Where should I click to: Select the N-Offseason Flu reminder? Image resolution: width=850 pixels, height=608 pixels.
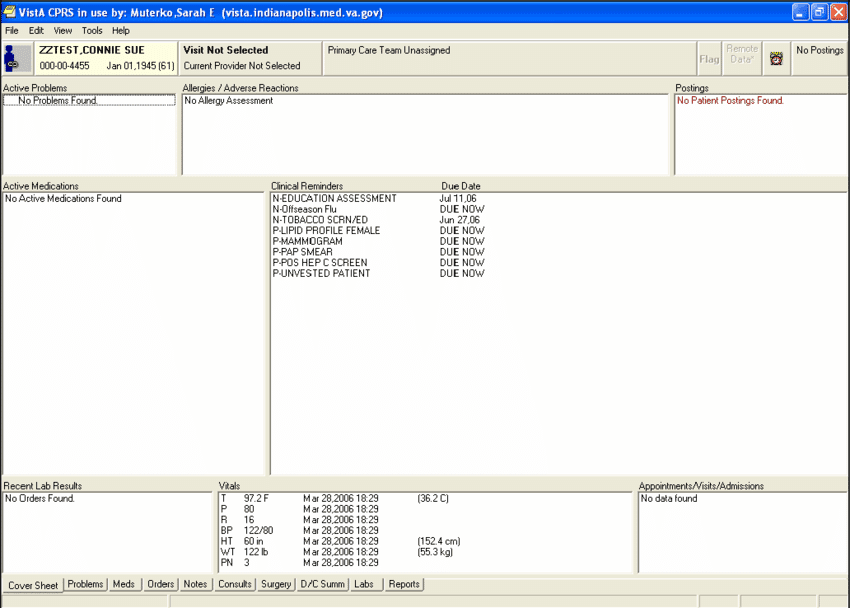point(304,209)
